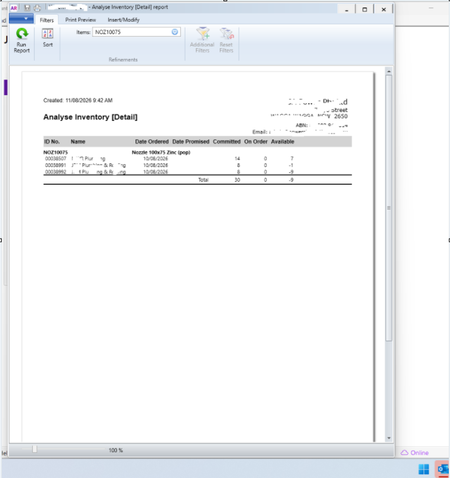Open the Sort options icon

point(47,37)
